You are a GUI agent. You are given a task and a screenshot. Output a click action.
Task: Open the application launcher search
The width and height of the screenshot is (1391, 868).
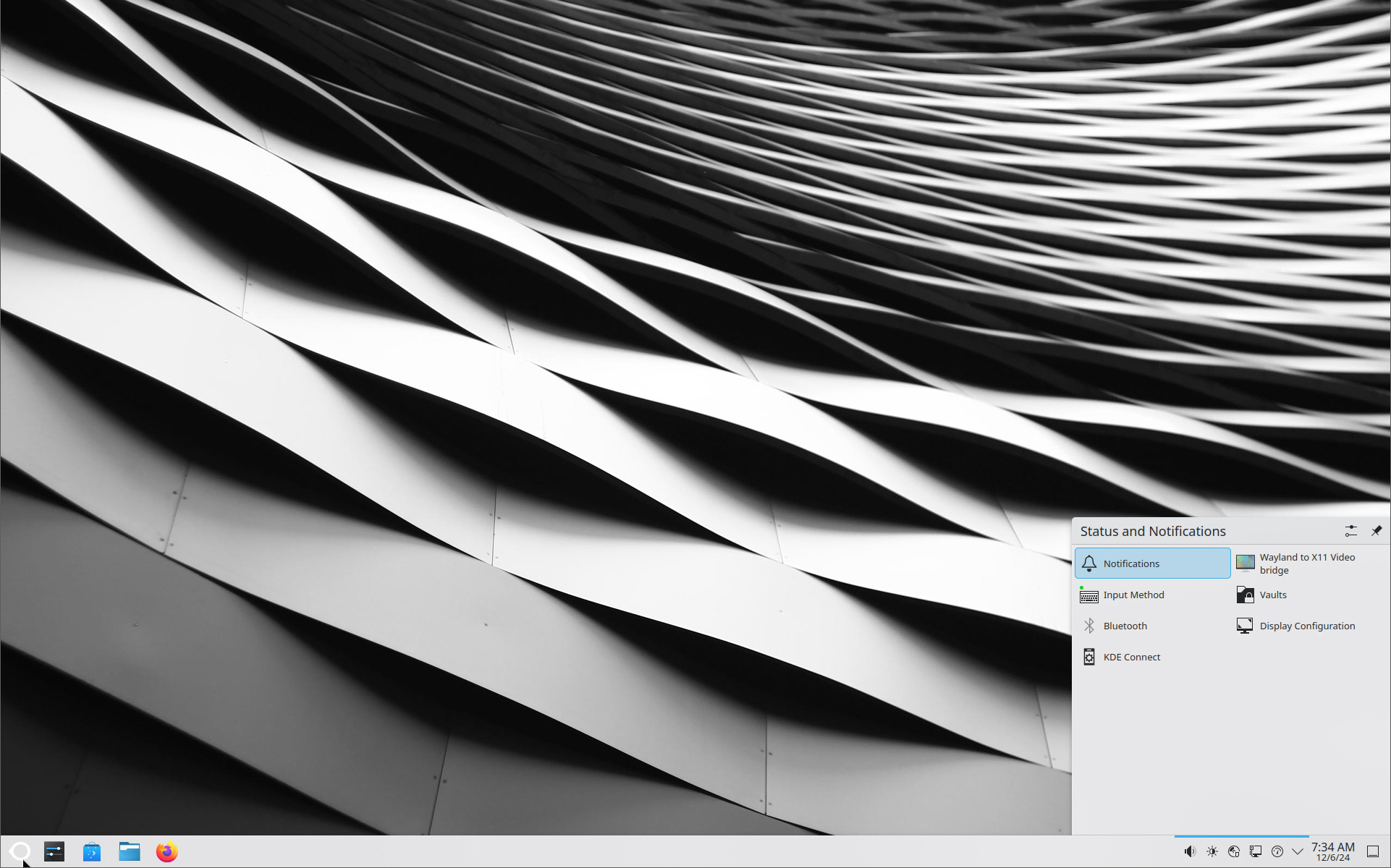point(20,851)
